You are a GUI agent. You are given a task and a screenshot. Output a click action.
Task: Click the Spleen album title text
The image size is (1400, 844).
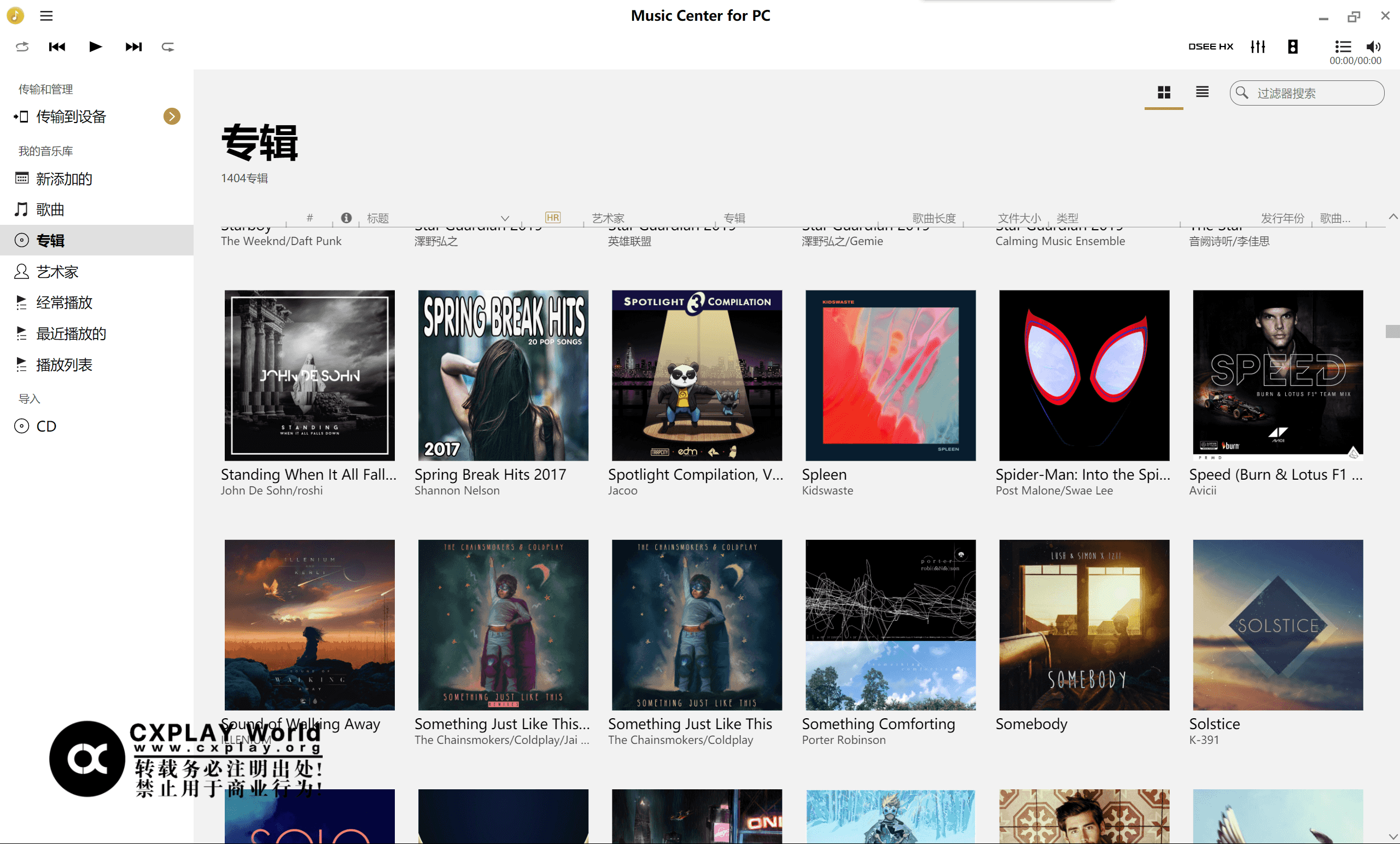click(x=824, y=475)
